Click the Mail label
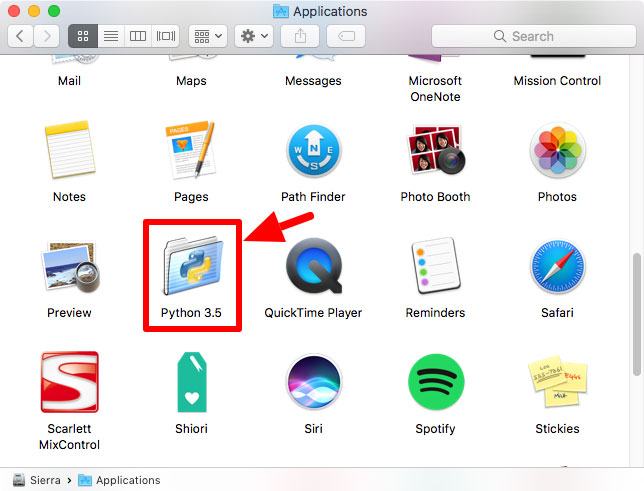The image size is (644, 491). point(69,81)
